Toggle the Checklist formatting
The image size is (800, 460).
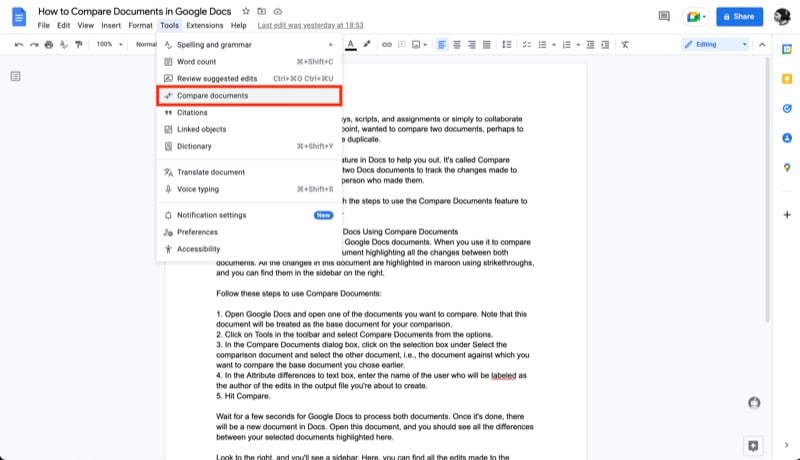click(x=527, y=45)
